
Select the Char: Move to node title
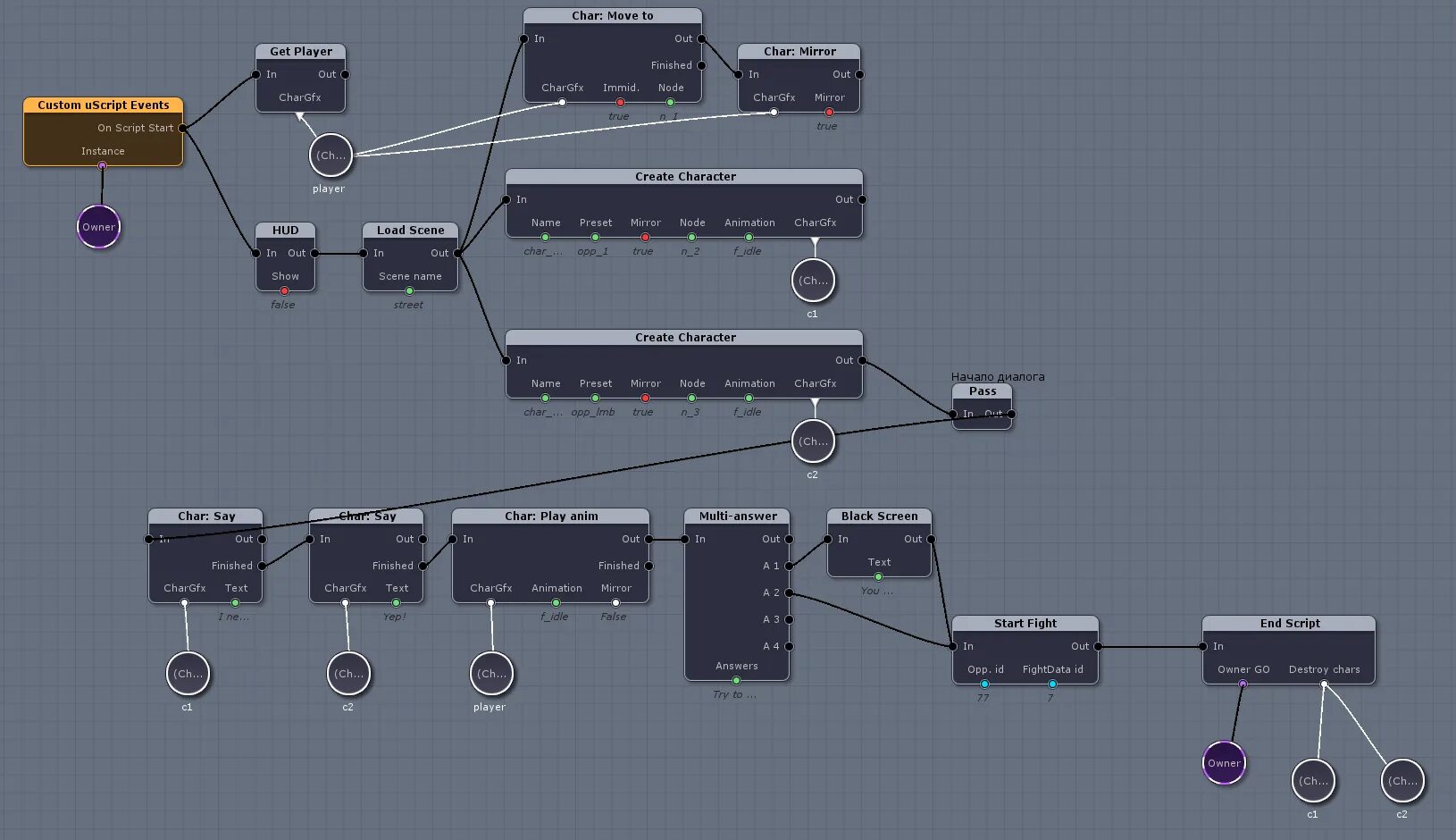point(613,16)
